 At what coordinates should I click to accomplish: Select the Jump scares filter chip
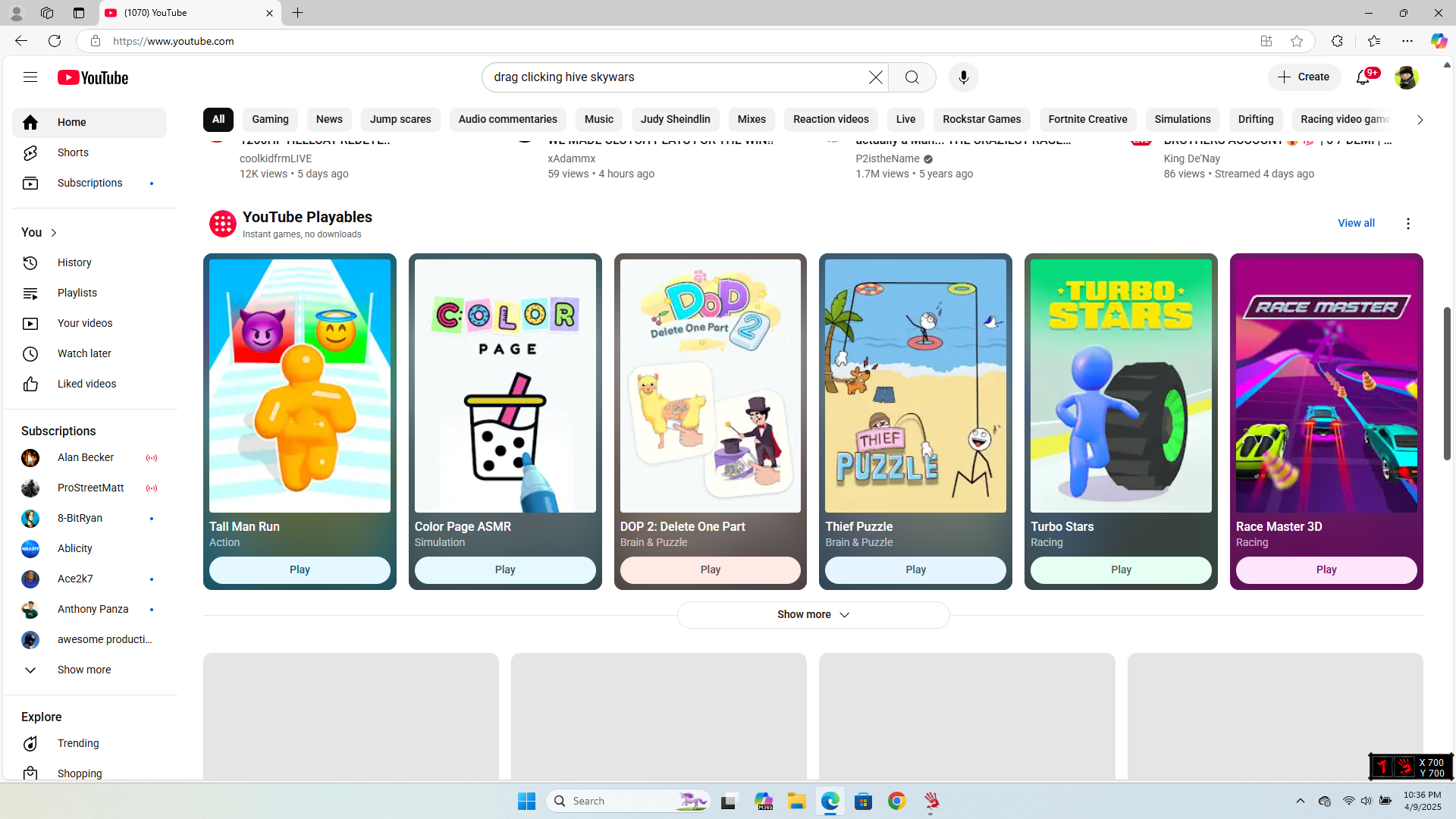click(400, 119)
